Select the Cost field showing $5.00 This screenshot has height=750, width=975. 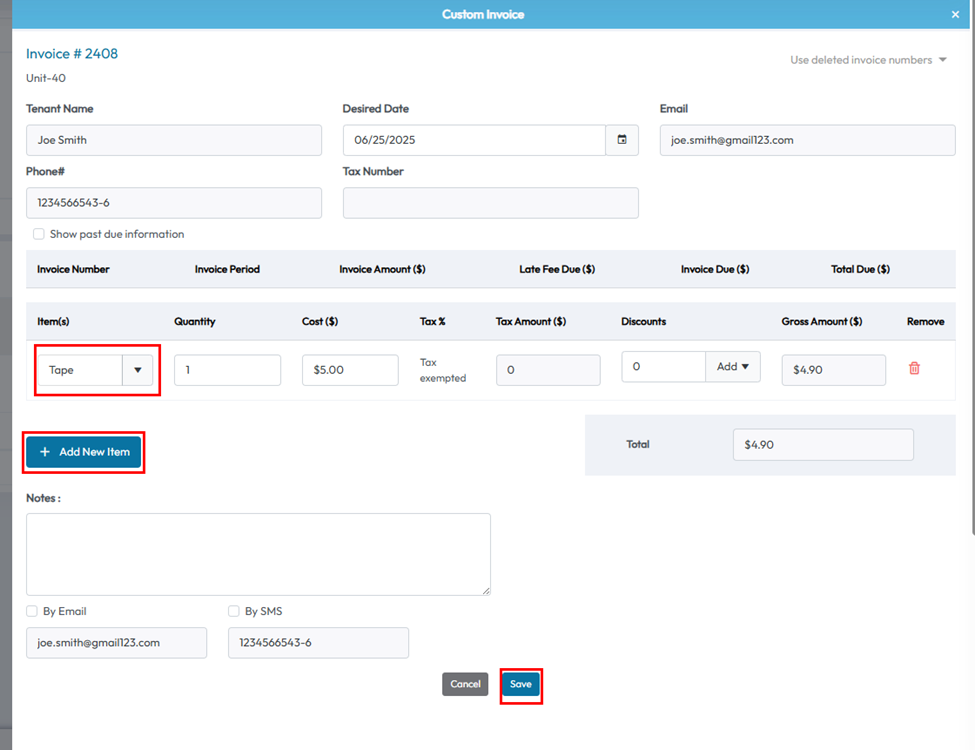(350, 370)
